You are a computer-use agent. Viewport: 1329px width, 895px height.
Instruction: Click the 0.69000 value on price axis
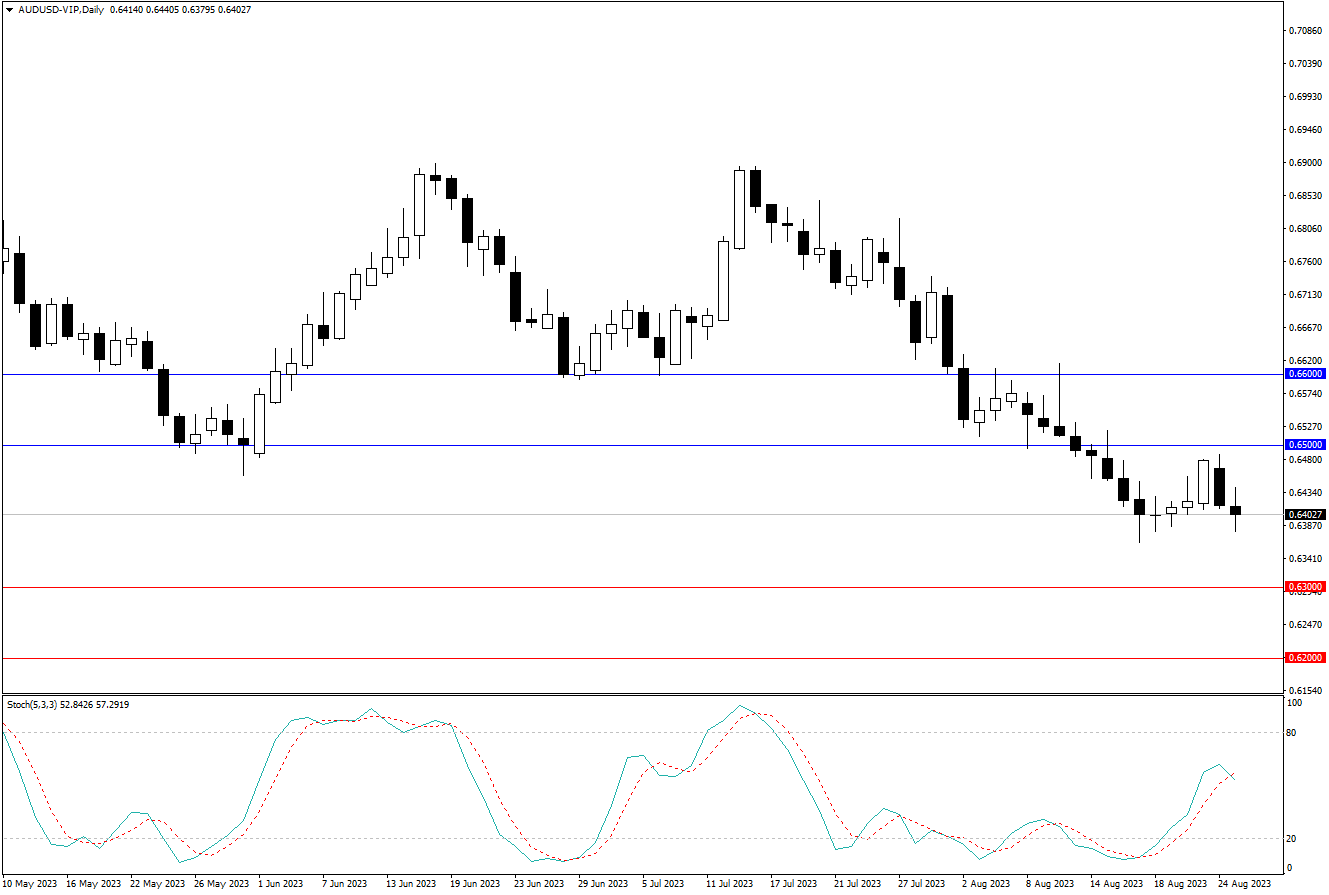(x=1303, y=162)
